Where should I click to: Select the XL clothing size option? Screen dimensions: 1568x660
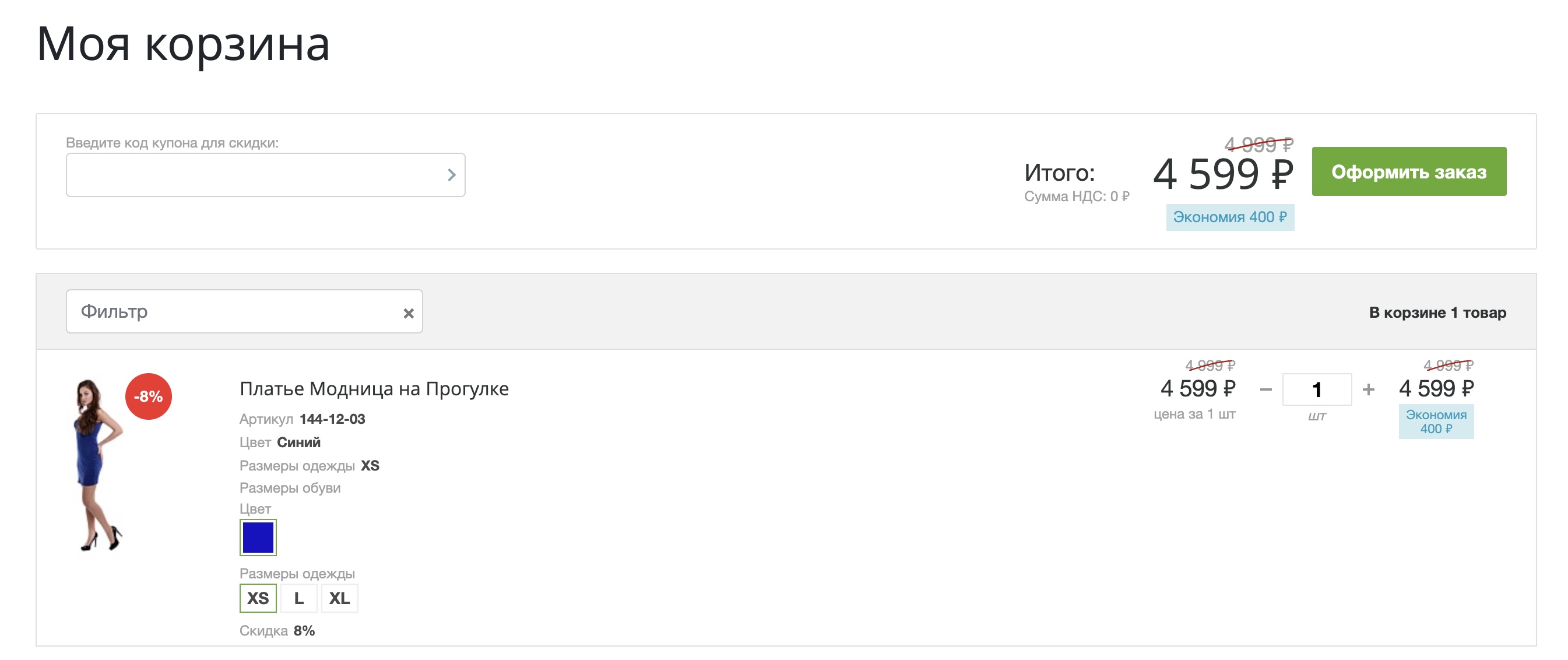(340, 598)
